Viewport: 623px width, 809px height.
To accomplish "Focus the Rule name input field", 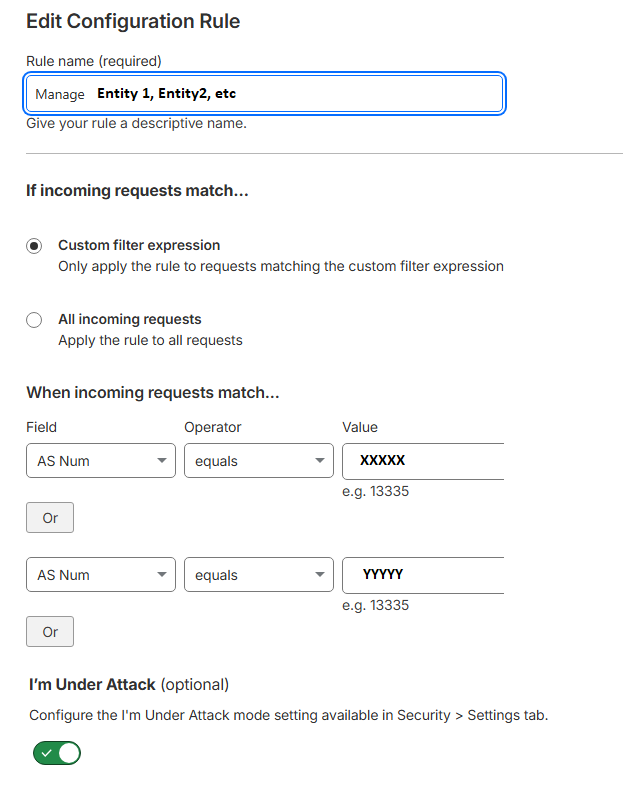I will click(265, 94).
